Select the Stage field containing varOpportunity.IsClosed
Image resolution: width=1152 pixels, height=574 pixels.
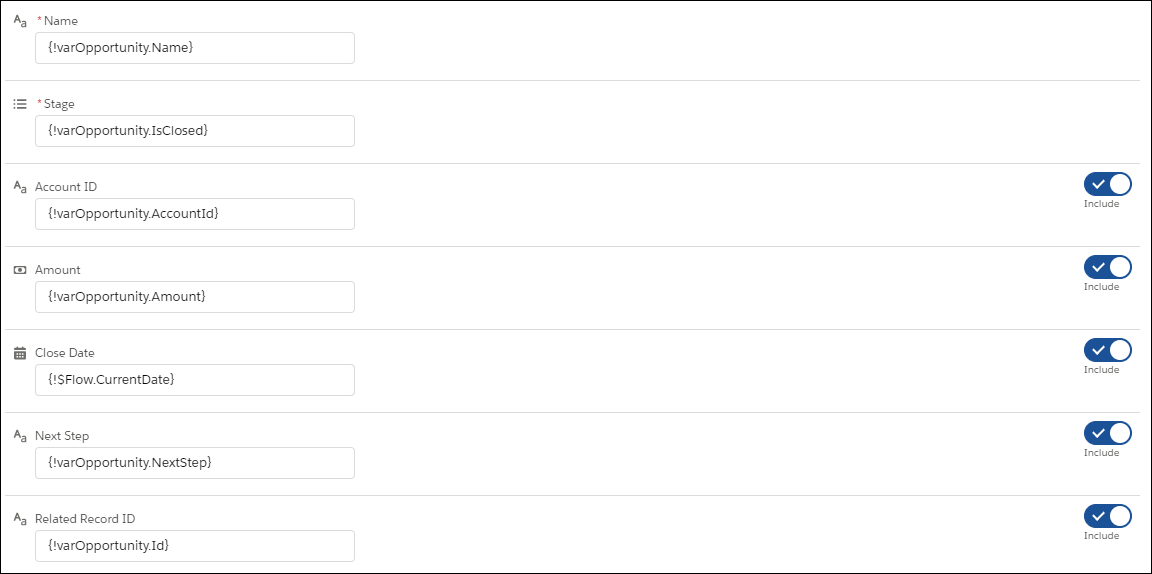(x=195, y=131)
